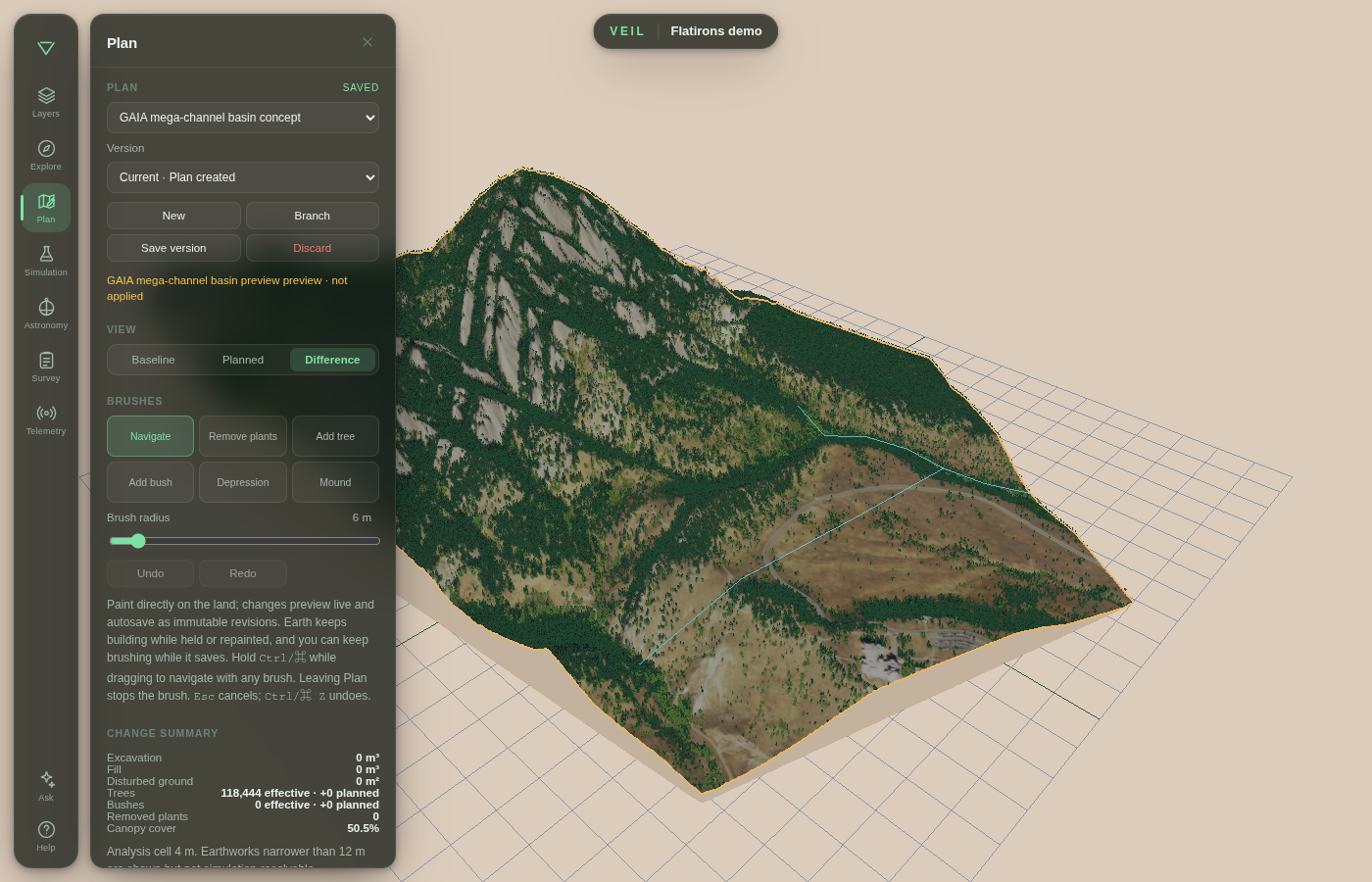Open the Astronomy panel

click(x=46, y=314)
